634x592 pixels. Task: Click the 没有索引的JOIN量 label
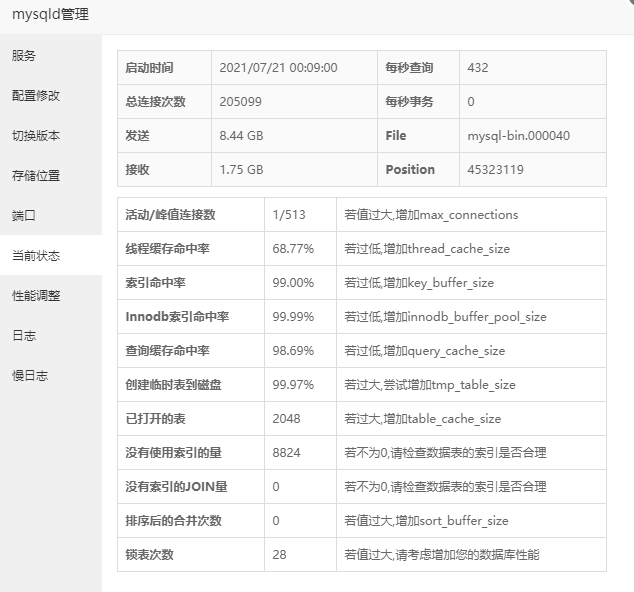pyautogui.click(x=176, y=486)
